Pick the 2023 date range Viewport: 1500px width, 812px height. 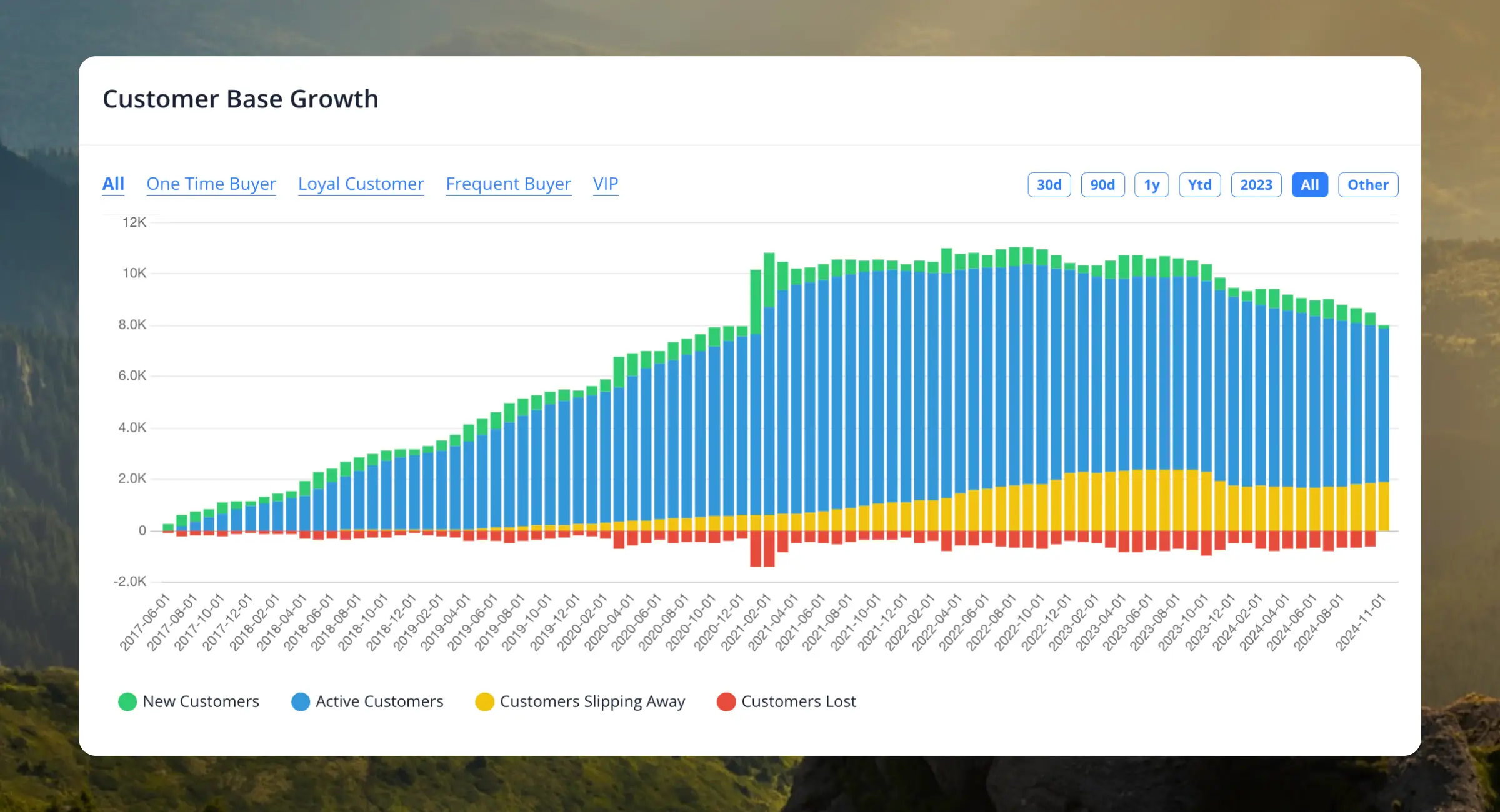click(1256, 185)
